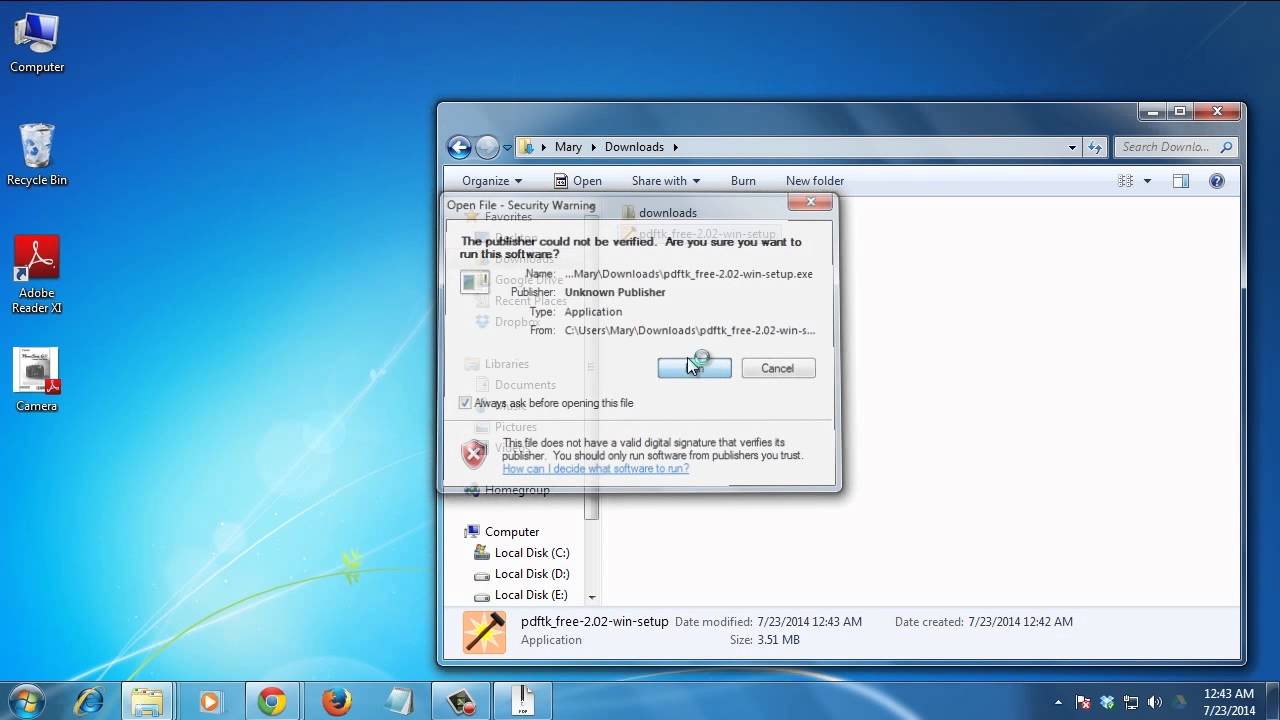Go back in the Explorer window
This screenshot has height=720, width=1280.
pos(459,147)
